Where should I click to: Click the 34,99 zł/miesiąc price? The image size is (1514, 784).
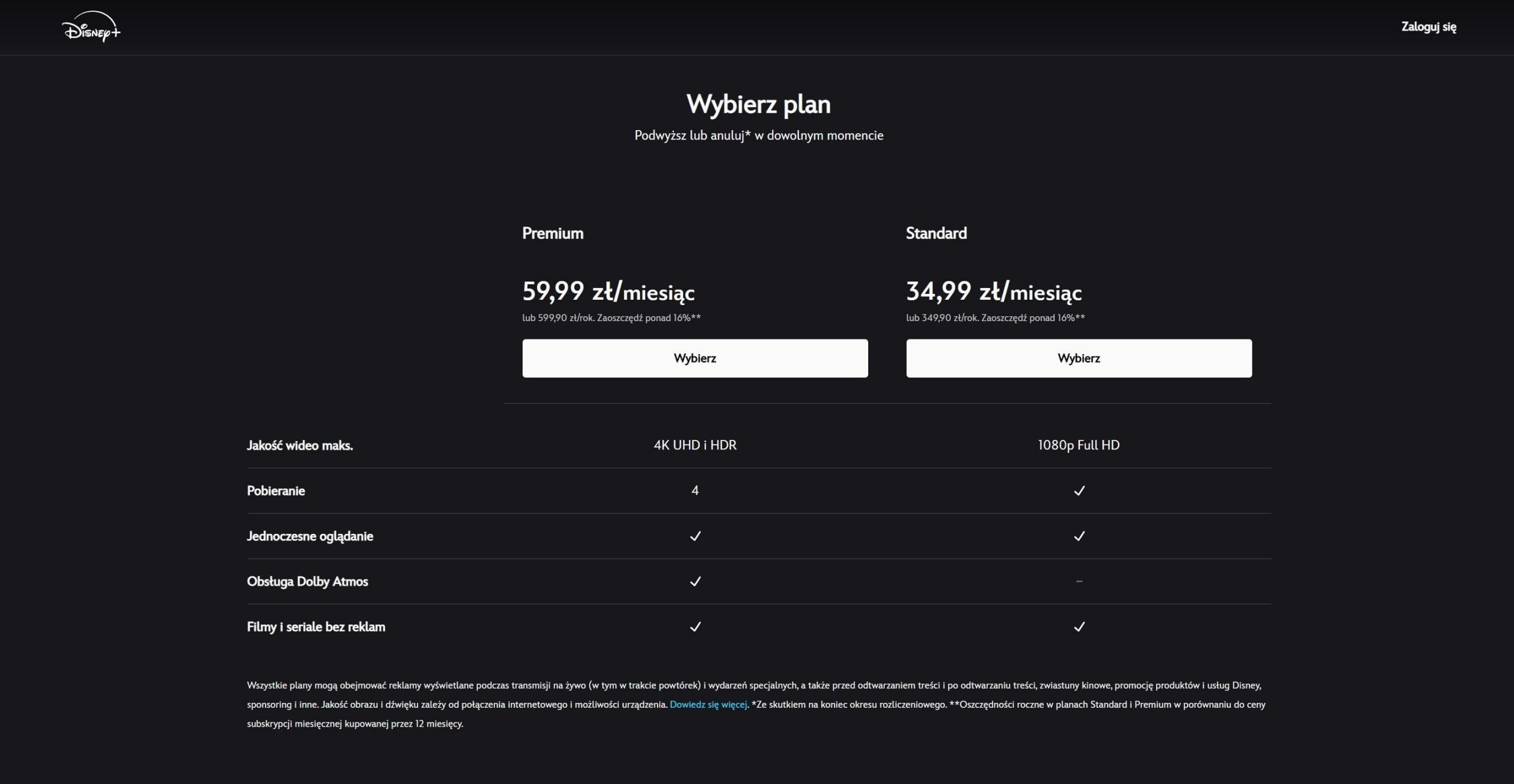pos(994,291)
